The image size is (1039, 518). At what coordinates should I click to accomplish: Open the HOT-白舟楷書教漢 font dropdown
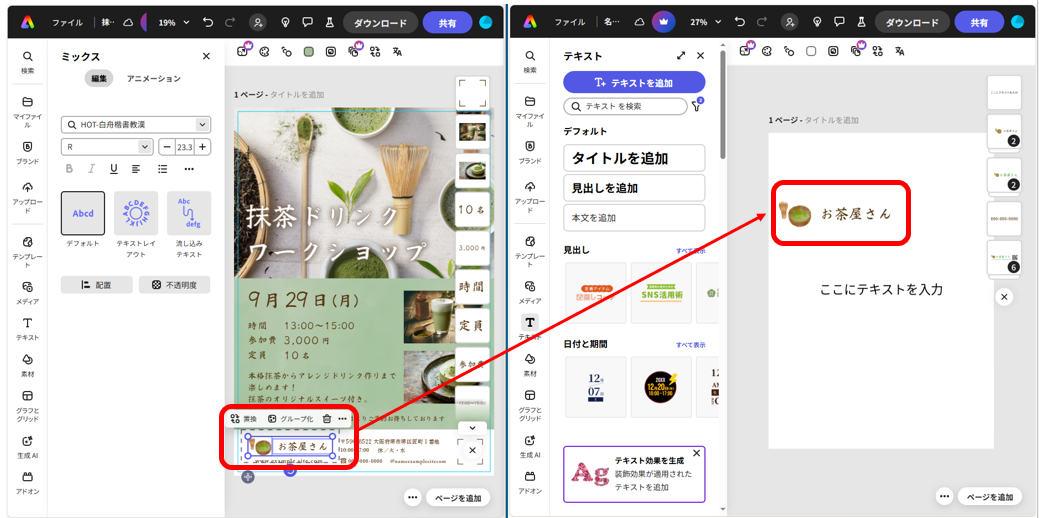135,124
